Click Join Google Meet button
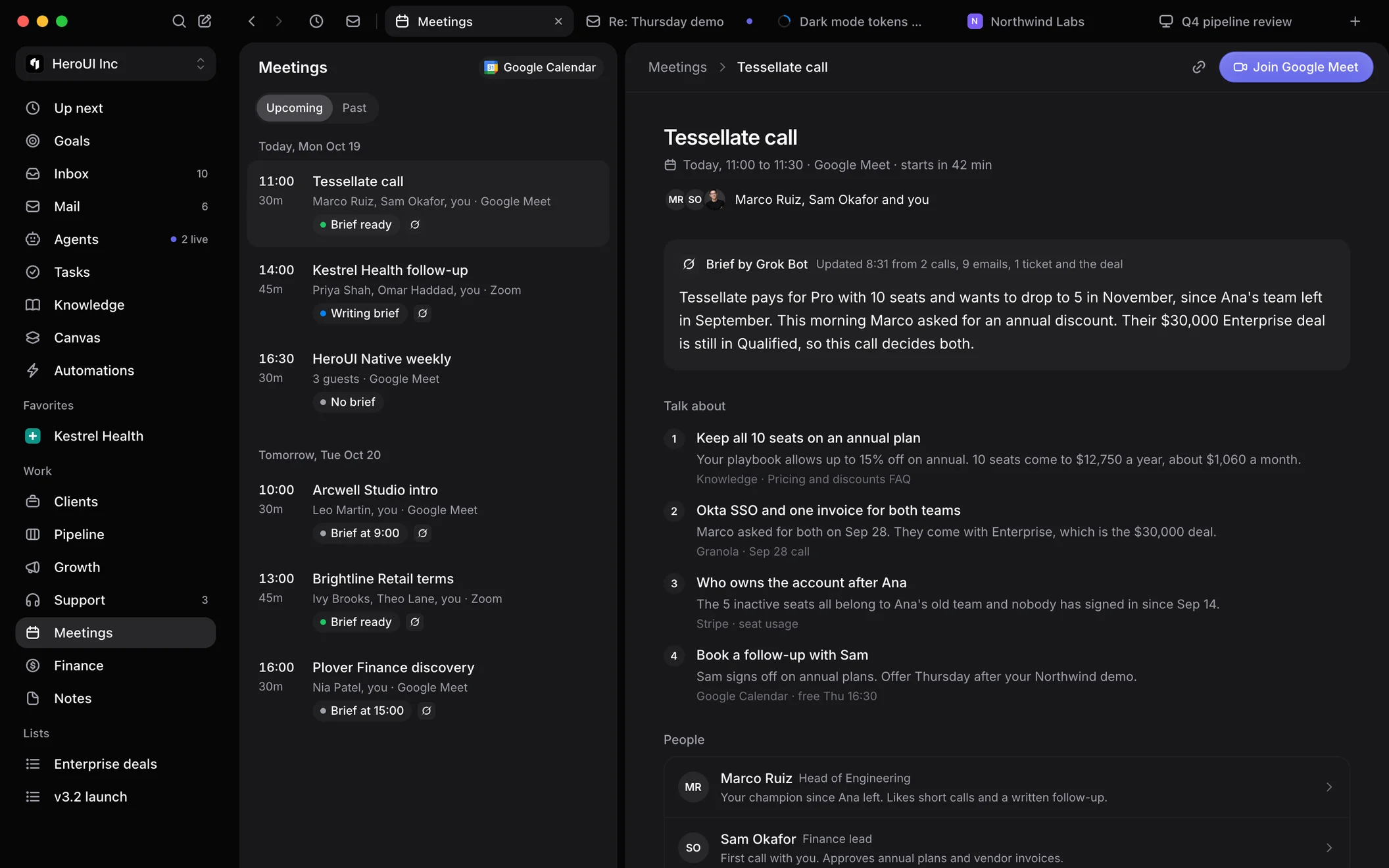The image size is (1389, 868). 1296,67
